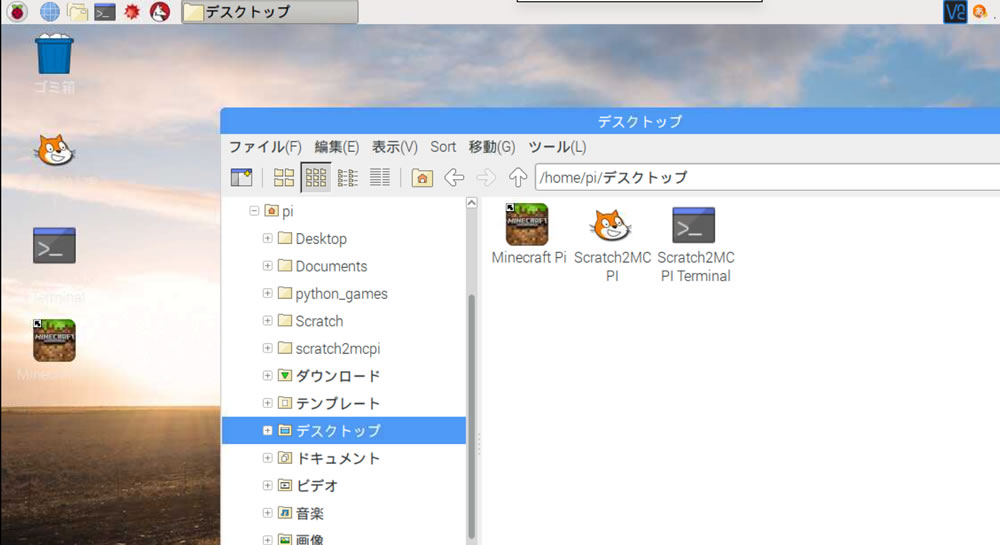The width and height of the screenshot is (1000, 545).
Task: Expand the python_games folder node
Action: pos(267,293)
